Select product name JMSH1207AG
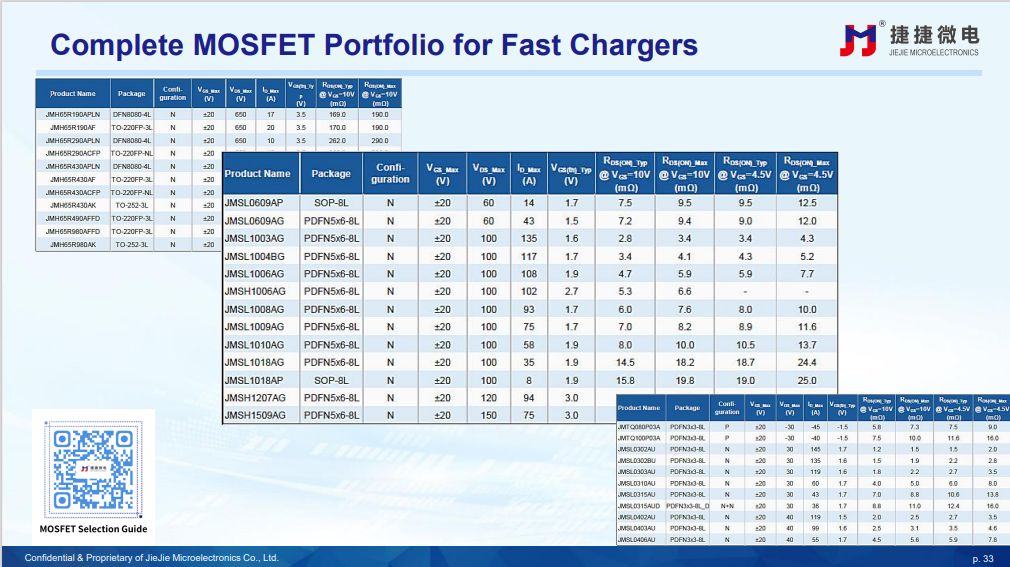This screenshot has width=1010, height=567. pos(254,398)
